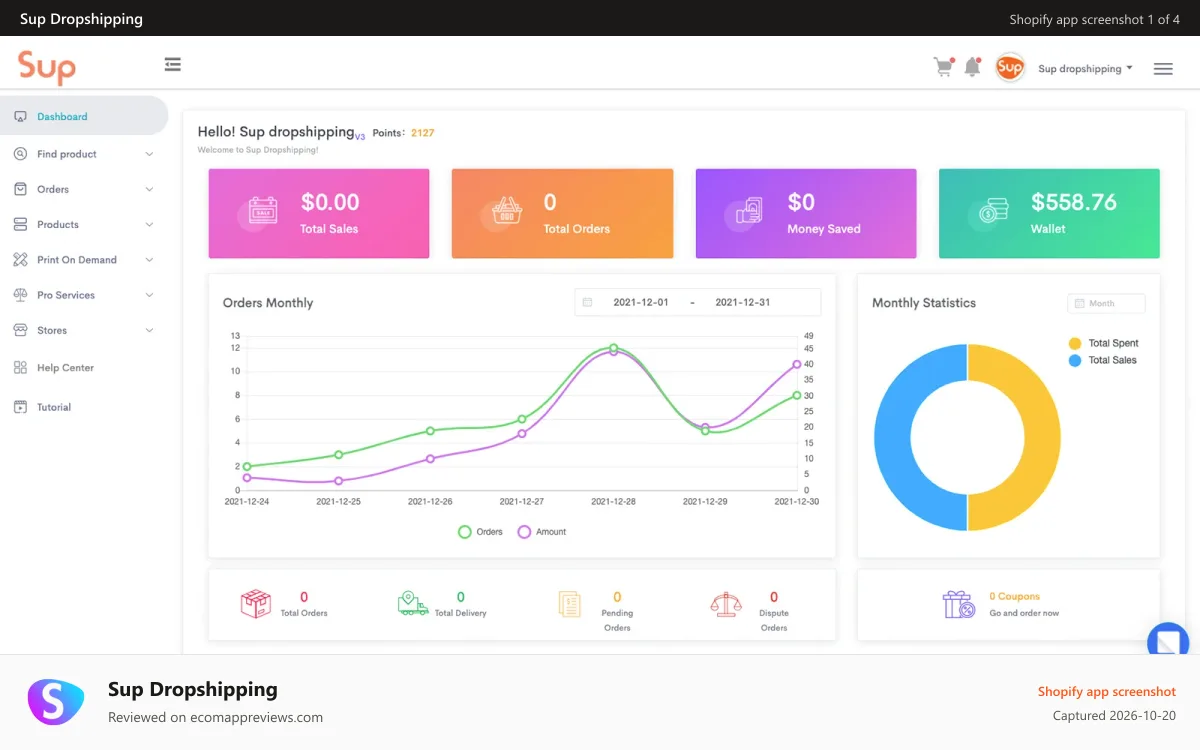
Task: Click the Find product search icon
Action: tap(20, 154)
